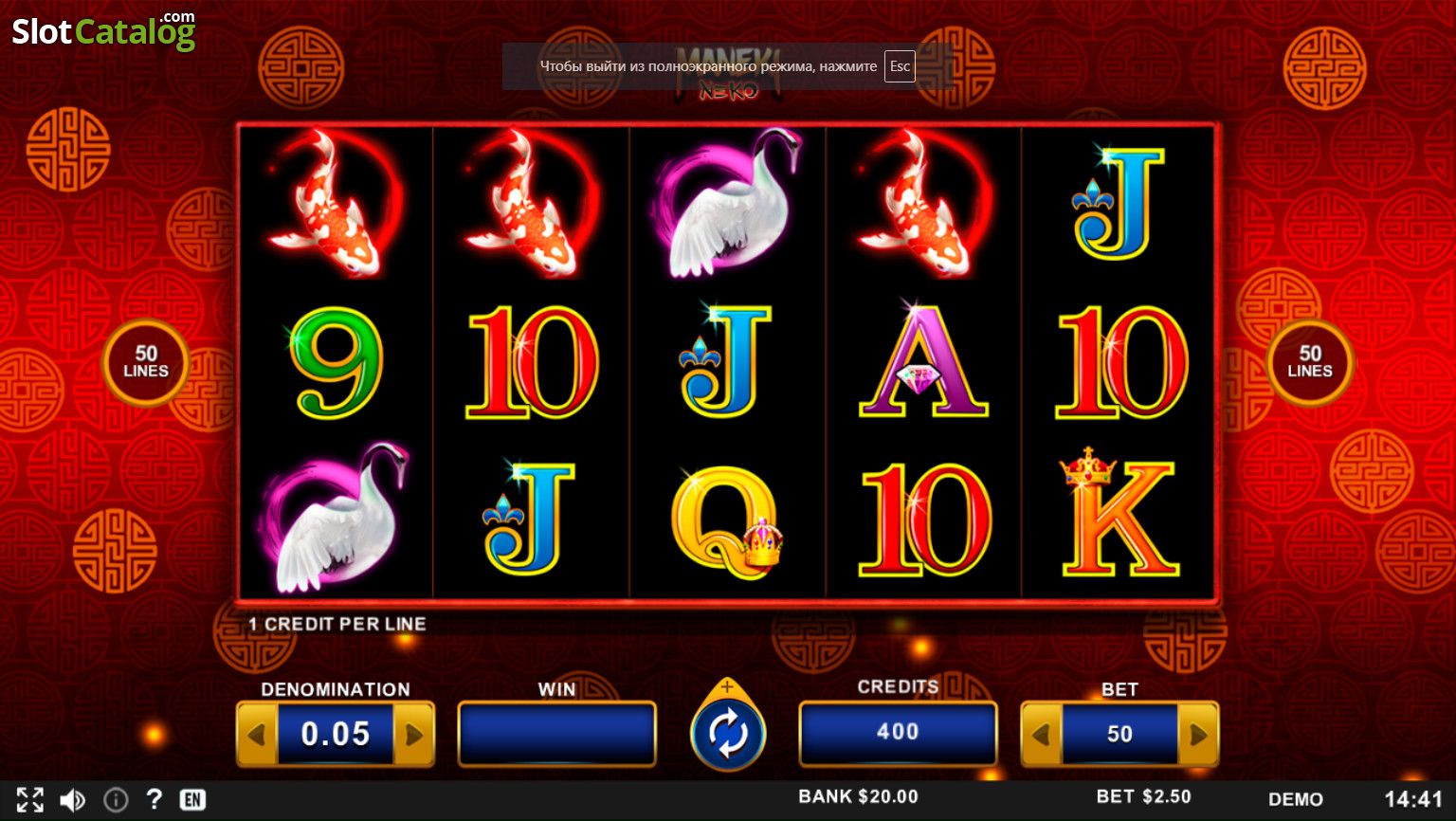Screen dimensions: 1456x821
Task: Open help with the question mark icon
Action: click(155, 799)
